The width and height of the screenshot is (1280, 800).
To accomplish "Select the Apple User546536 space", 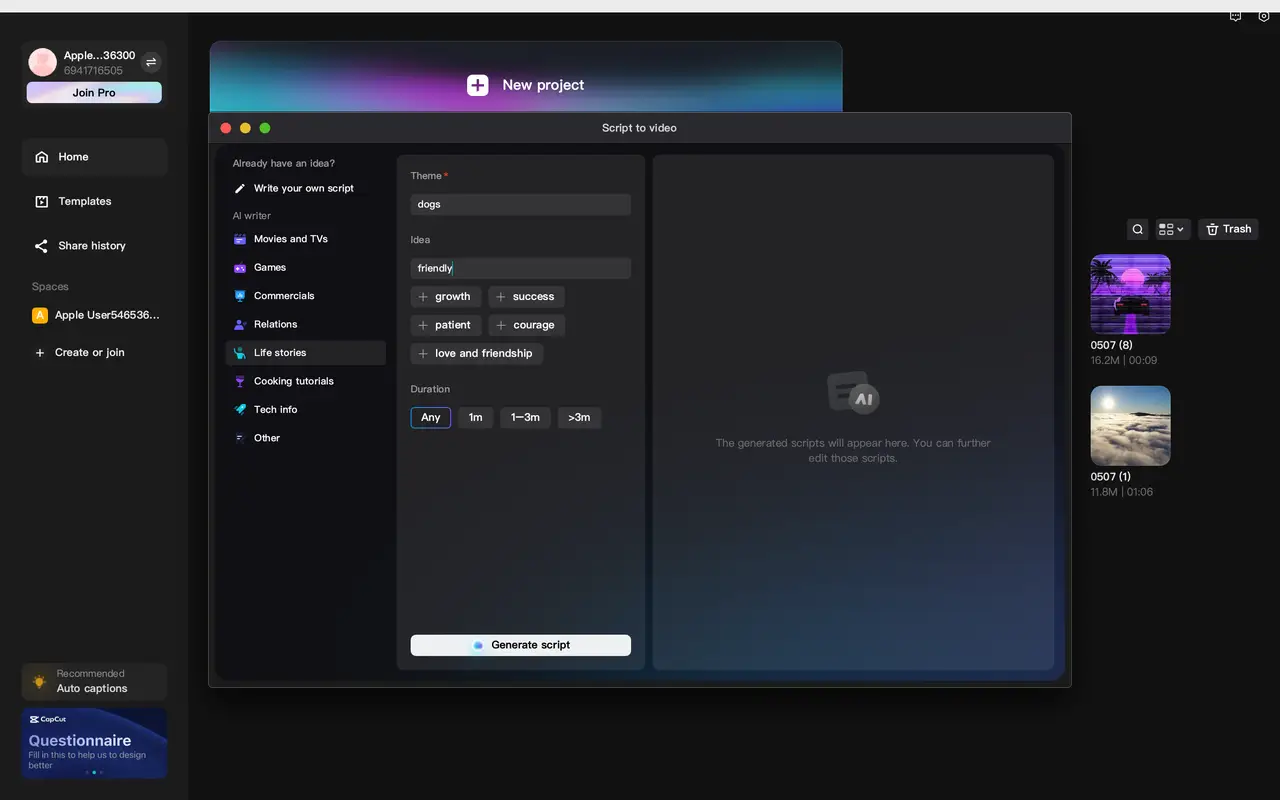I will coord(94,315).
